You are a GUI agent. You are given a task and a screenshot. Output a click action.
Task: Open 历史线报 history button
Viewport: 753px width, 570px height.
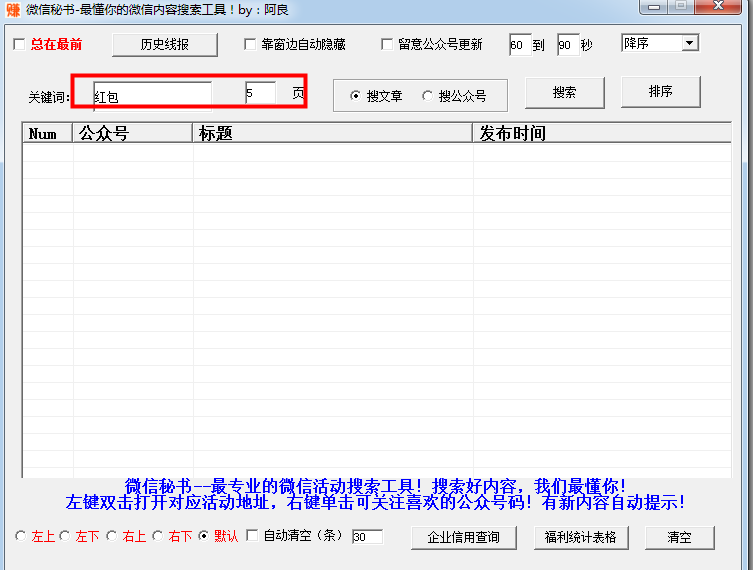(165, 45)
